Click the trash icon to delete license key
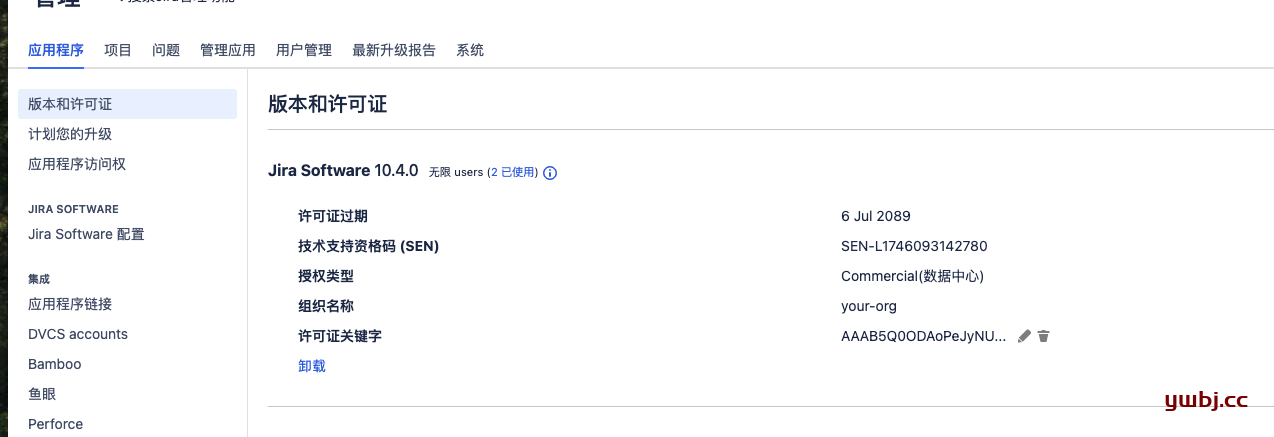This screenshot has height=437, width=1274. (x=1043, y=336)
